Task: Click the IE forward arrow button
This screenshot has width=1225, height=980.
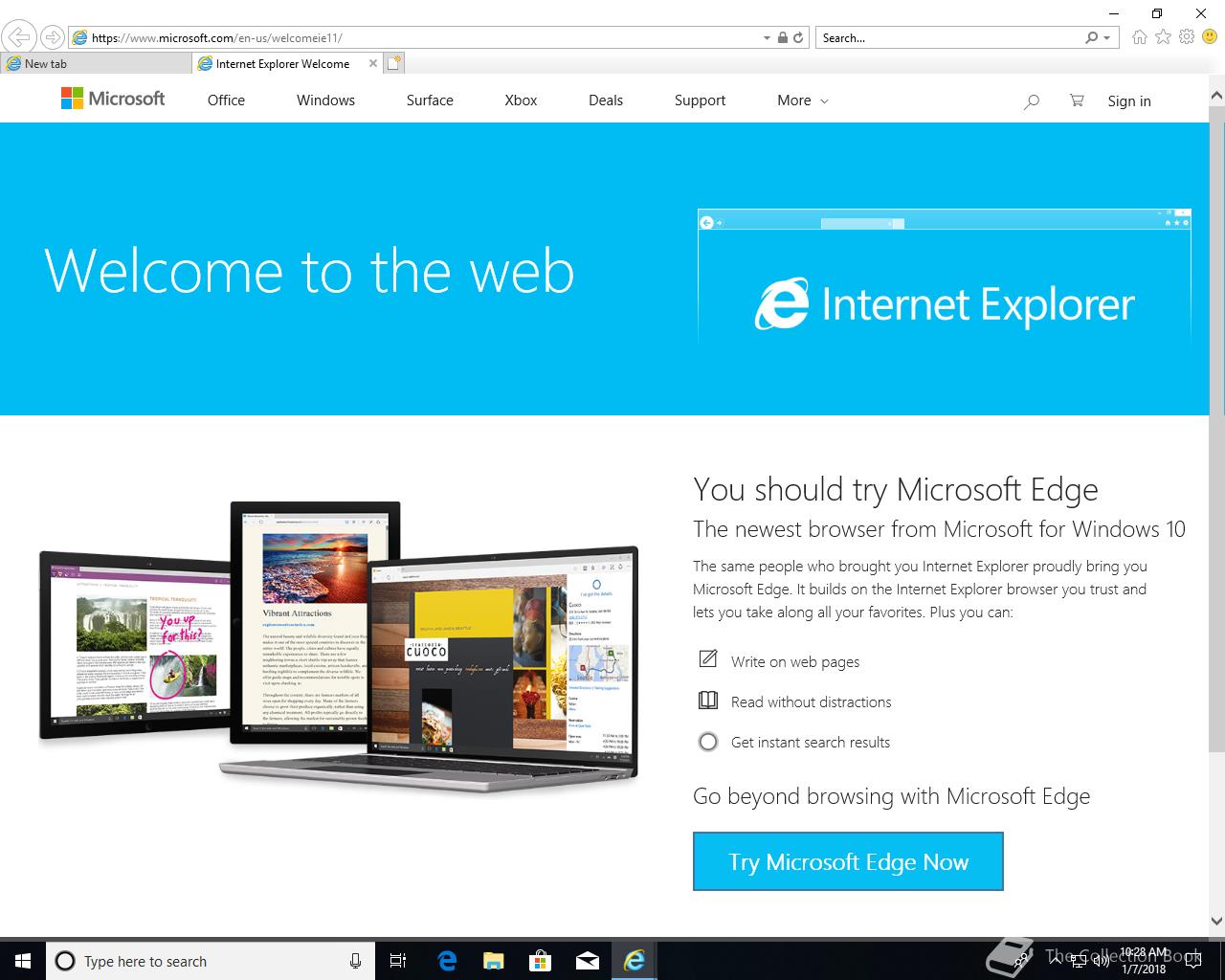Action: [53, 38]
